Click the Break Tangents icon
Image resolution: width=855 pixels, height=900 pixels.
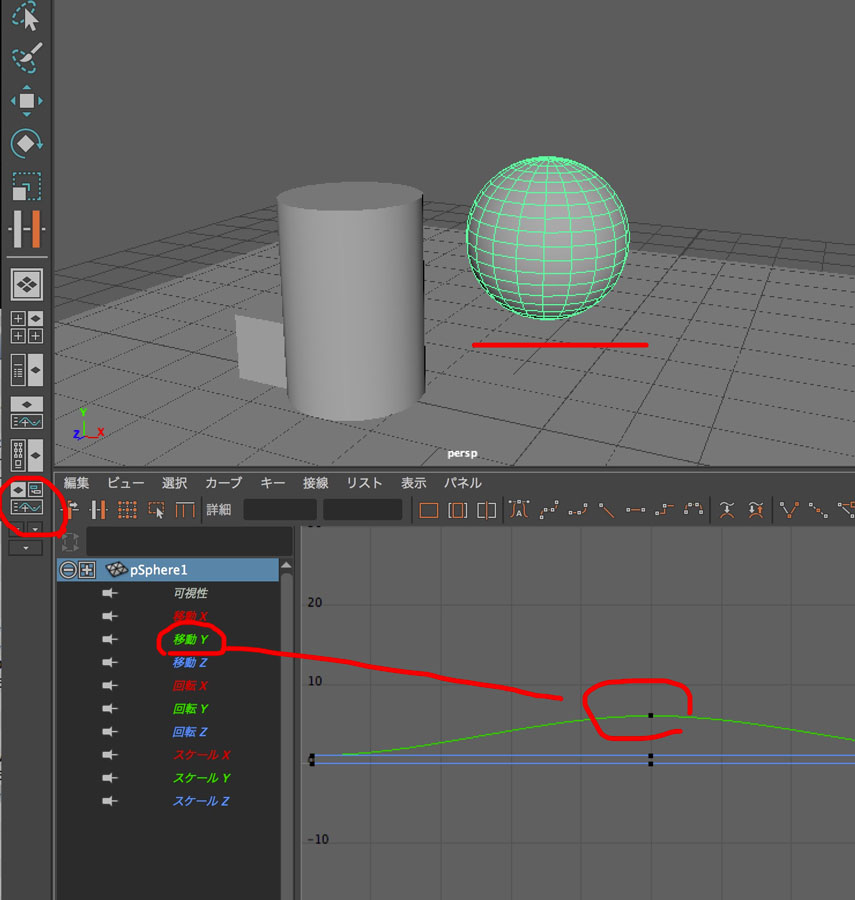[x=790, y=510]
